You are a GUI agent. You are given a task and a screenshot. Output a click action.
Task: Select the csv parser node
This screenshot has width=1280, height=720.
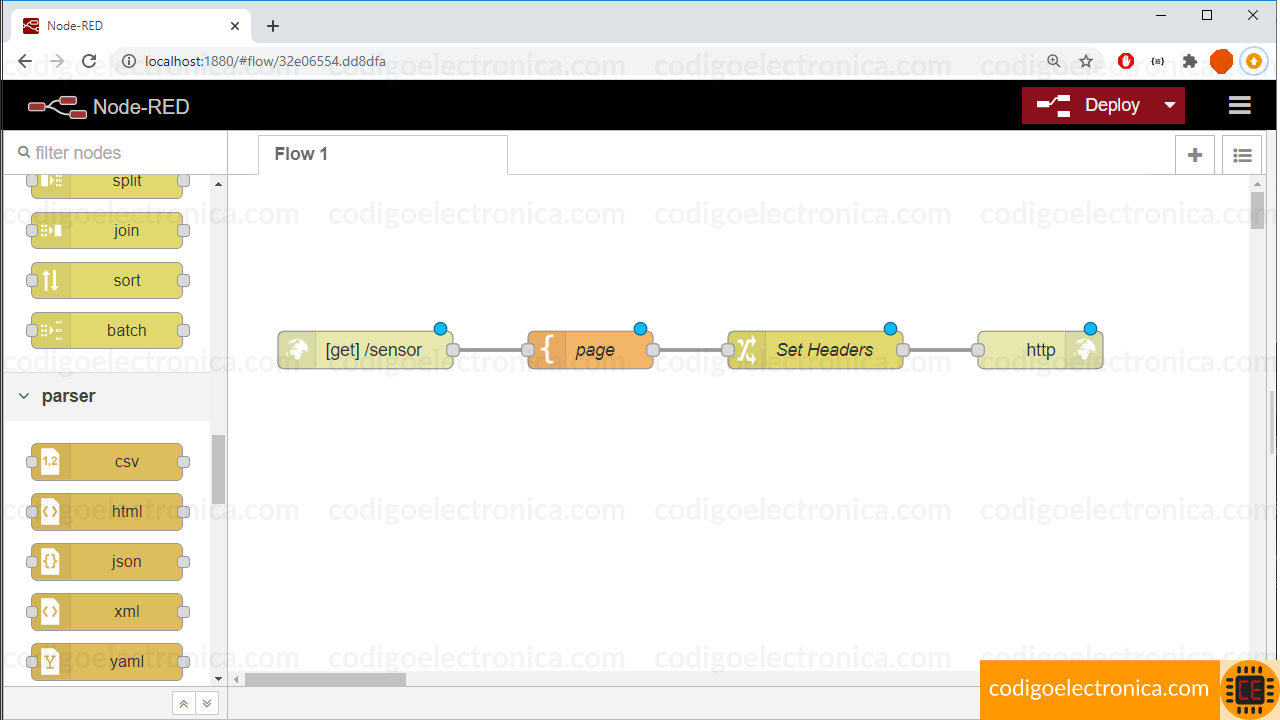[x=107, y=462]
